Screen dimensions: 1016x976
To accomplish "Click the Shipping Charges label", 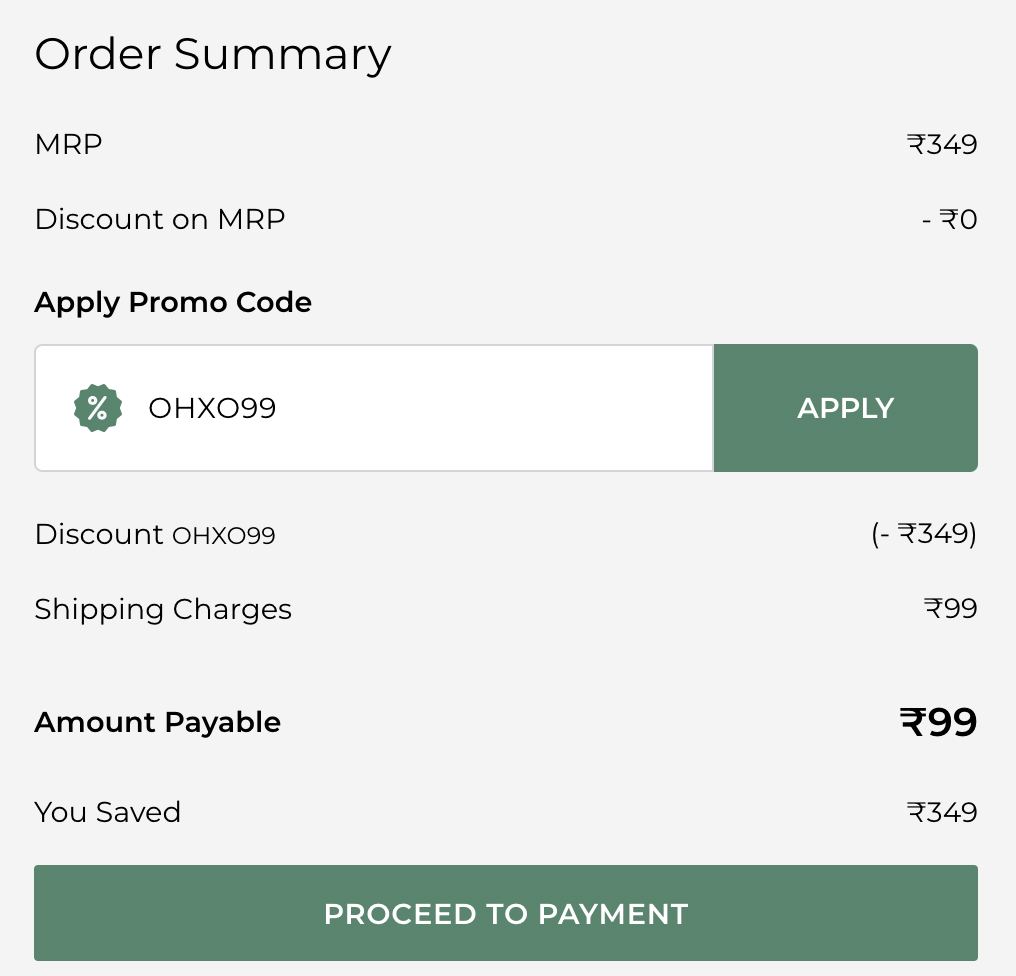I will (163, 610).
